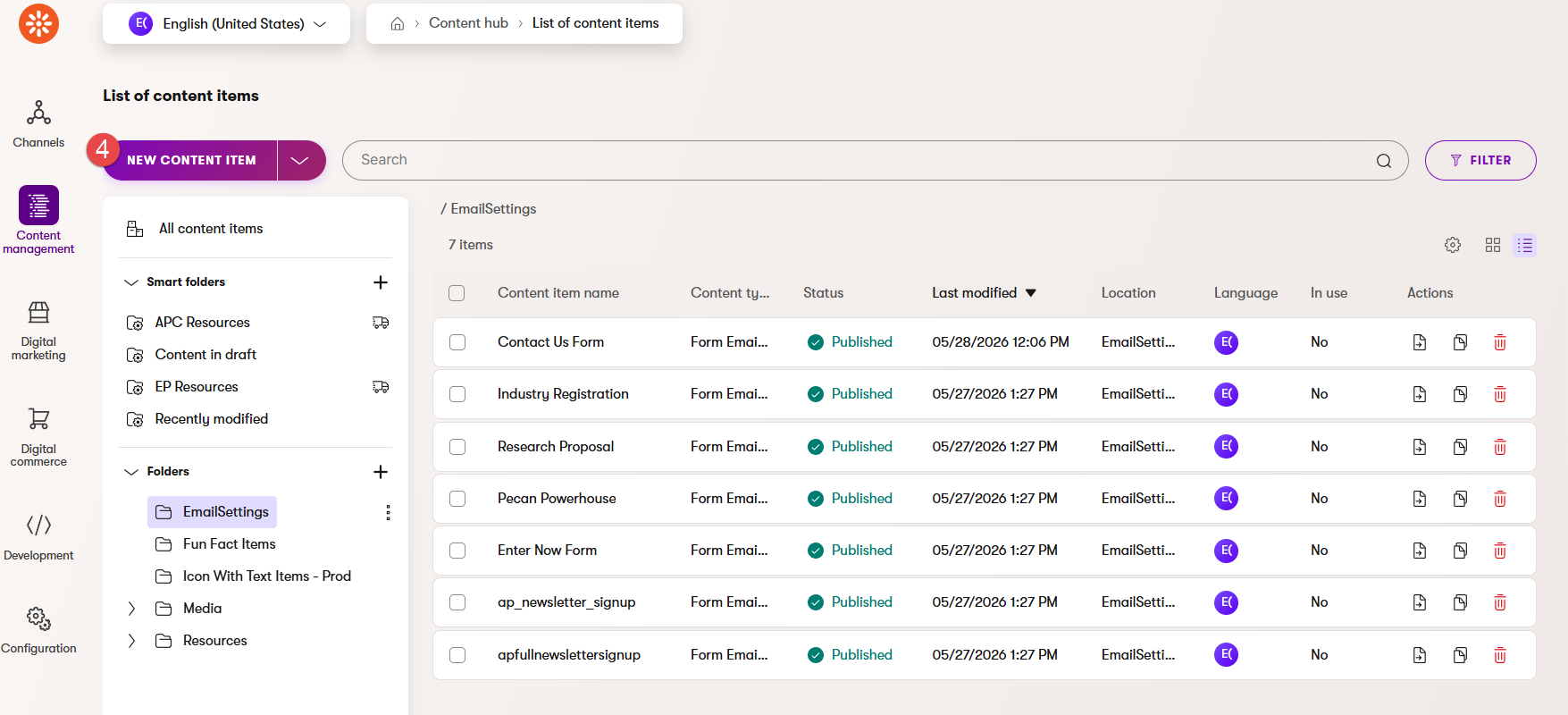Switch to grid view
The height and width of the screenshot is (715, 1568).
(x=1493, y=245)
